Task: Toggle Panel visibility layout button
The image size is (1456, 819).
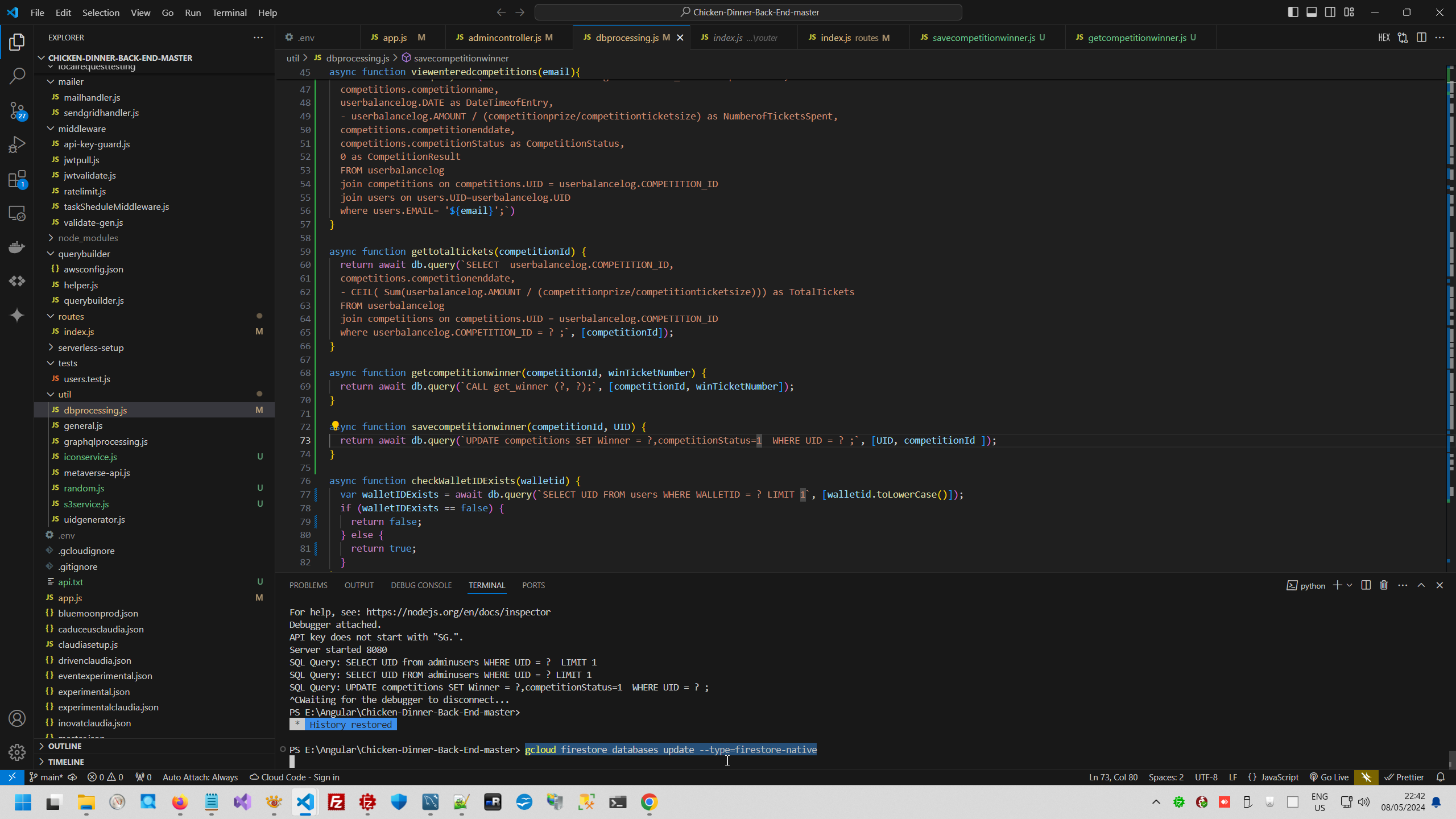Action: (1312, 12)
